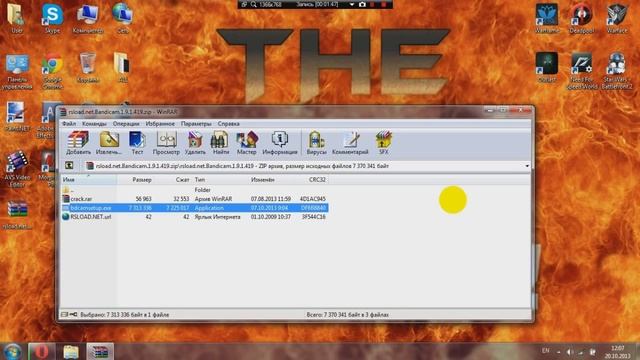This screenshot has width=640, height=360.
Task: Click the Windows Start button
Action: coord(13,351)
